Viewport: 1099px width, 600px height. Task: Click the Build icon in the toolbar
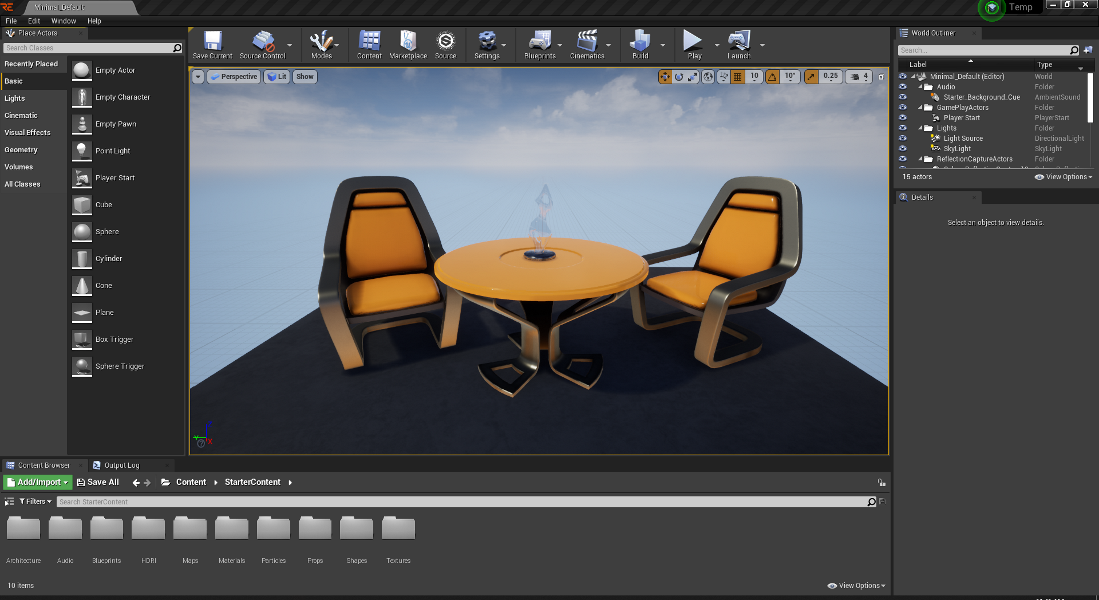coord(640,41)
